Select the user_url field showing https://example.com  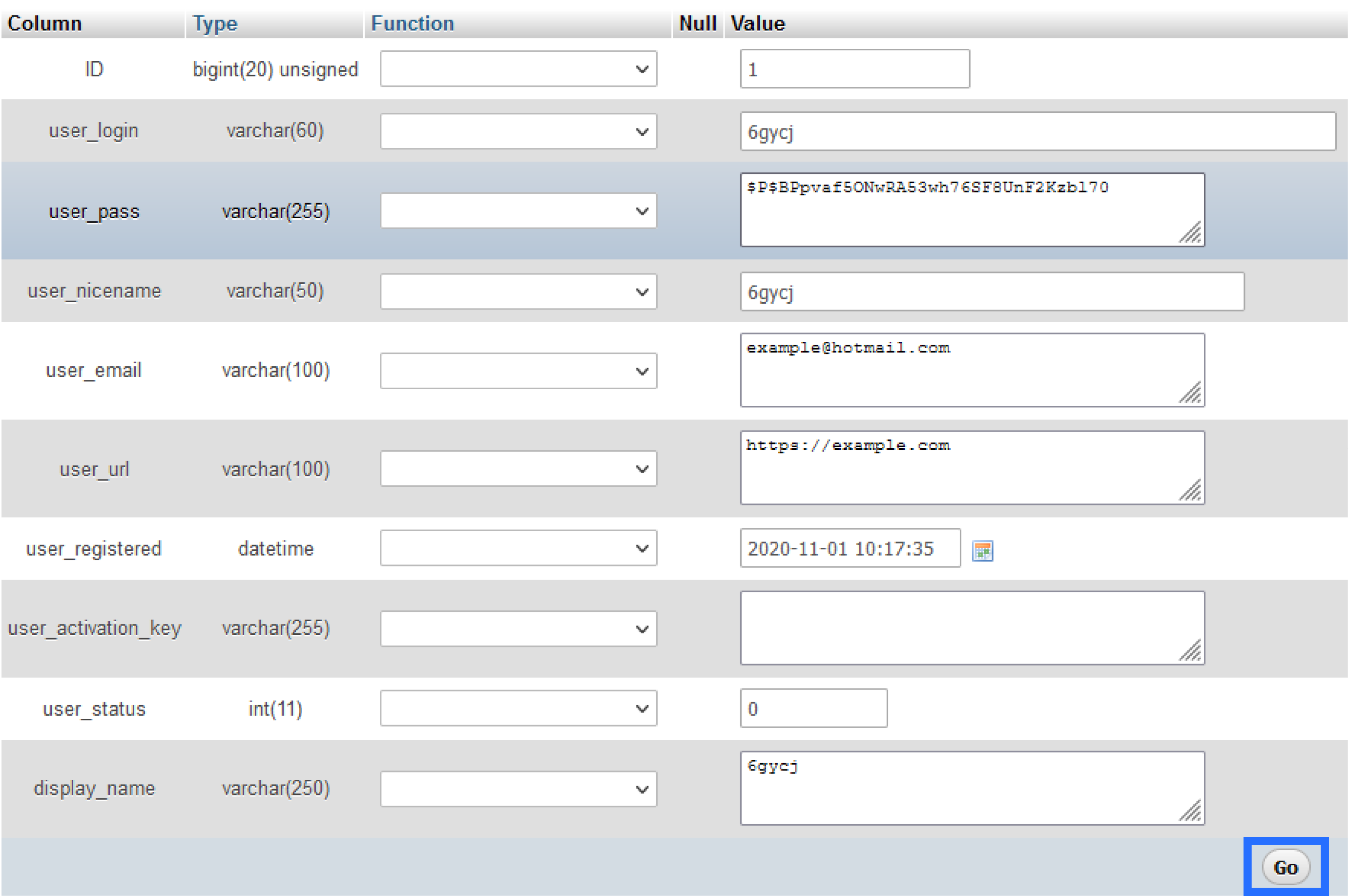971,467
